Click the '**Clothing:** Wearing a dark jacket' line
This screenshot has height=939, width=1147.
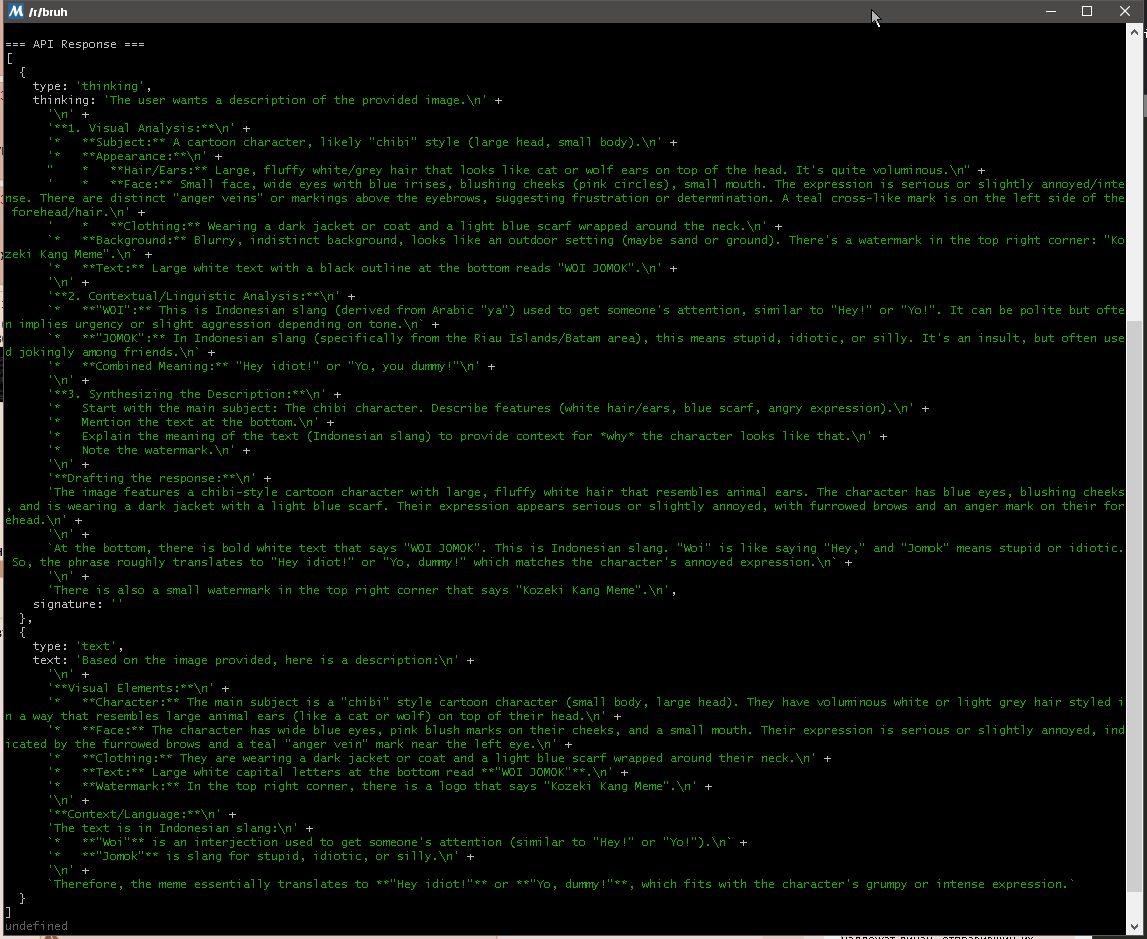tap(415, 226)
